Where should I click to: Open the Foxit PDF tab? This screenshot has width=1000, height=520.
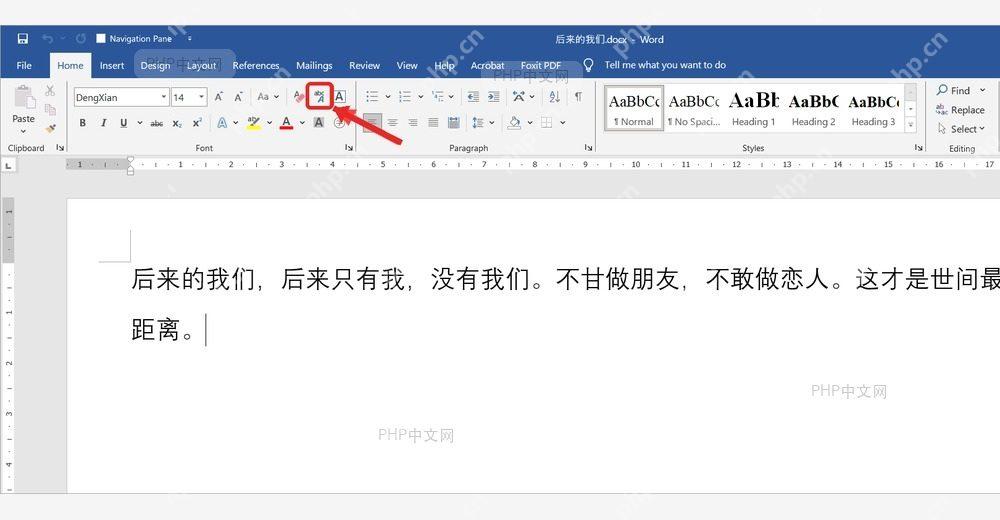pyautogui.click(x=541, y=65)
